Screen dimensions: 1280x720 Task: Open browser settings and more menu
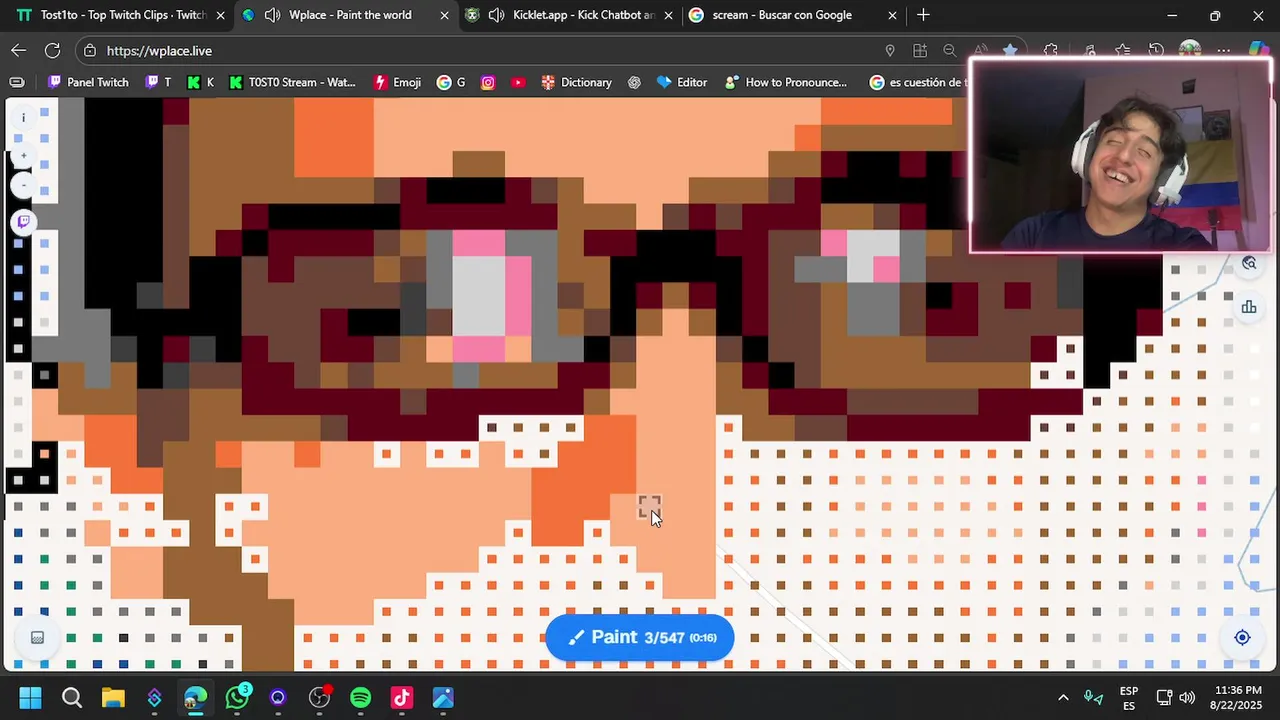coord(1224,50)
